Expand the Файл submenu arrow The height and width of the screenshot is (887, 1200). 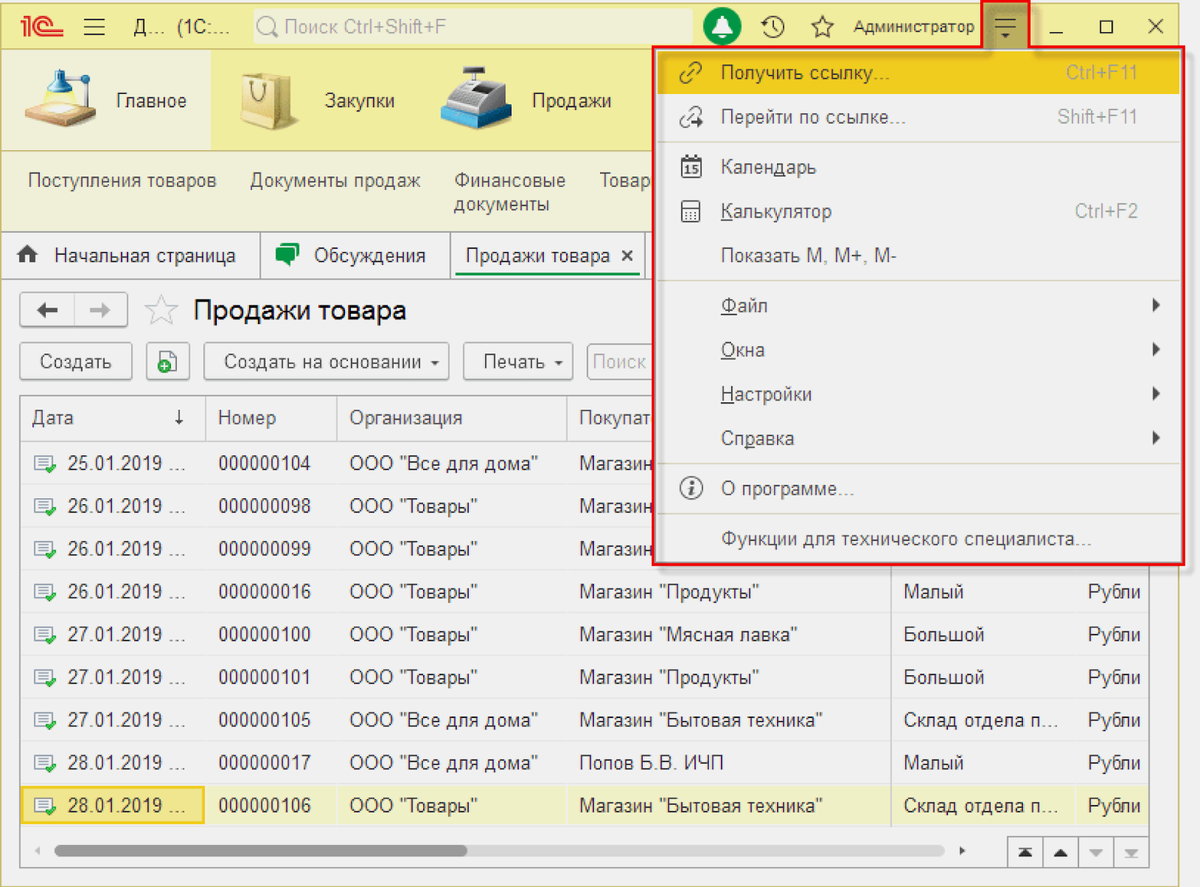click(x=1156, y=306)
